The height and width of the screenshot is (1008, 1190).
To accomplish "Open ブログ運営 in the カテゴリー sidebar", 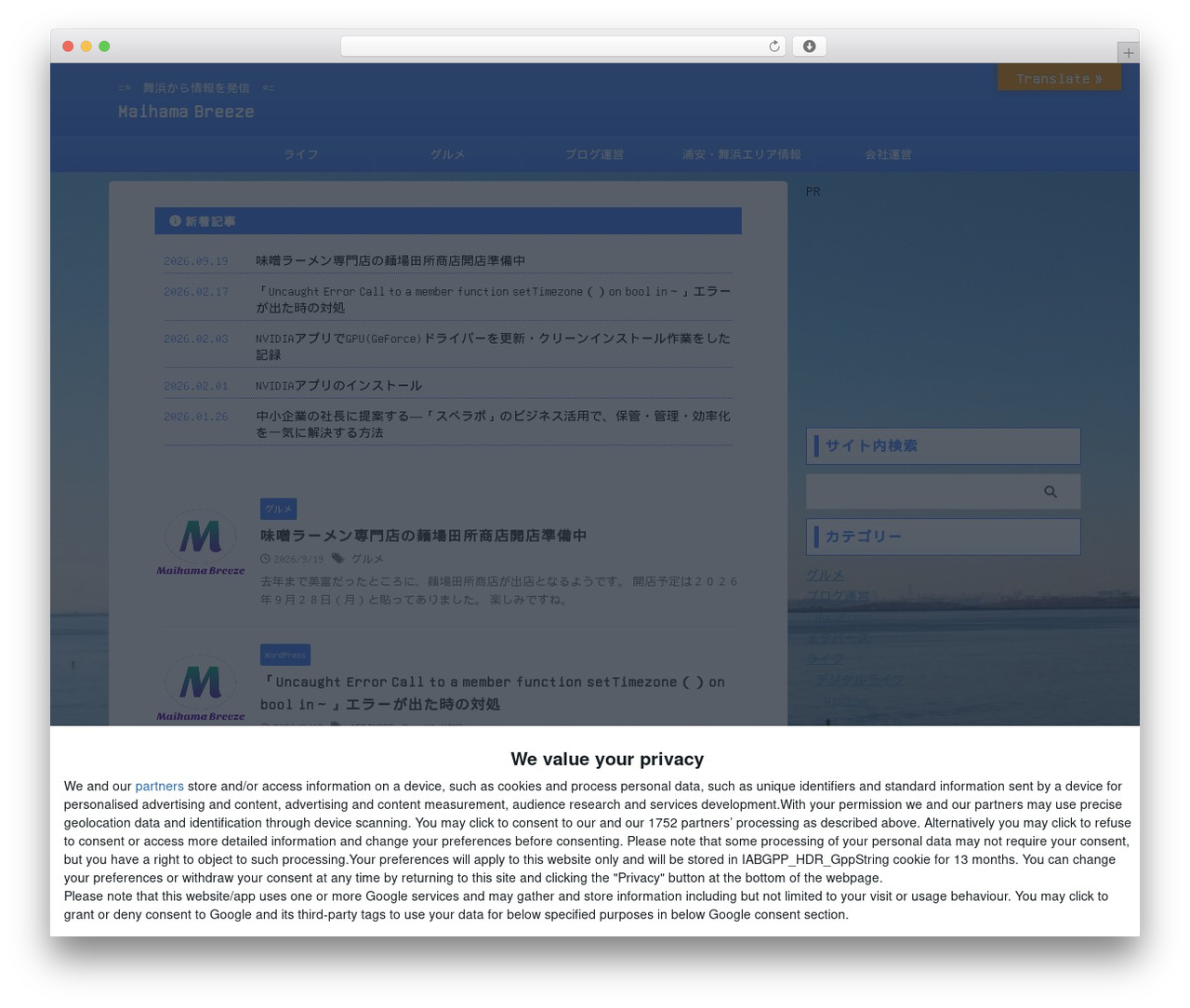I will tap(838, 596).
